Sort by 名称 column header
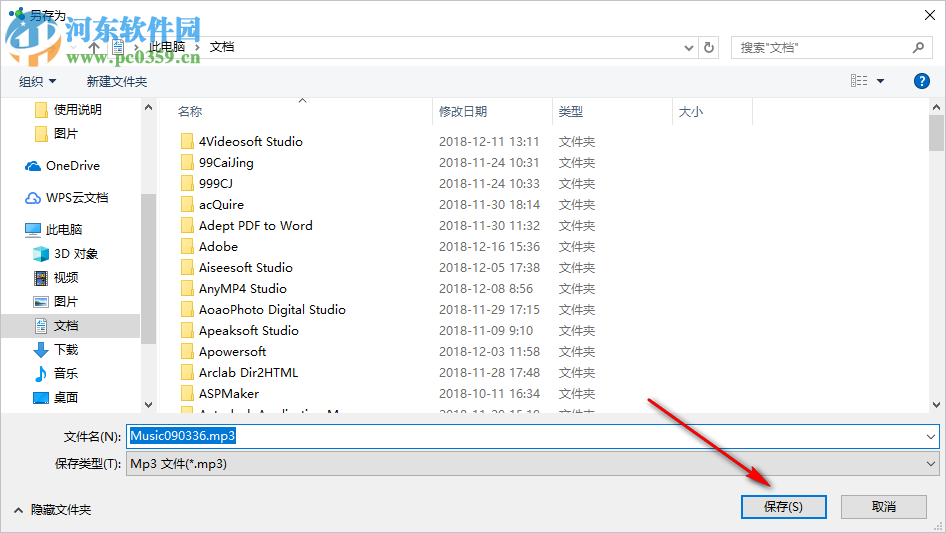The image size is (946, 533). click(190, 112)
